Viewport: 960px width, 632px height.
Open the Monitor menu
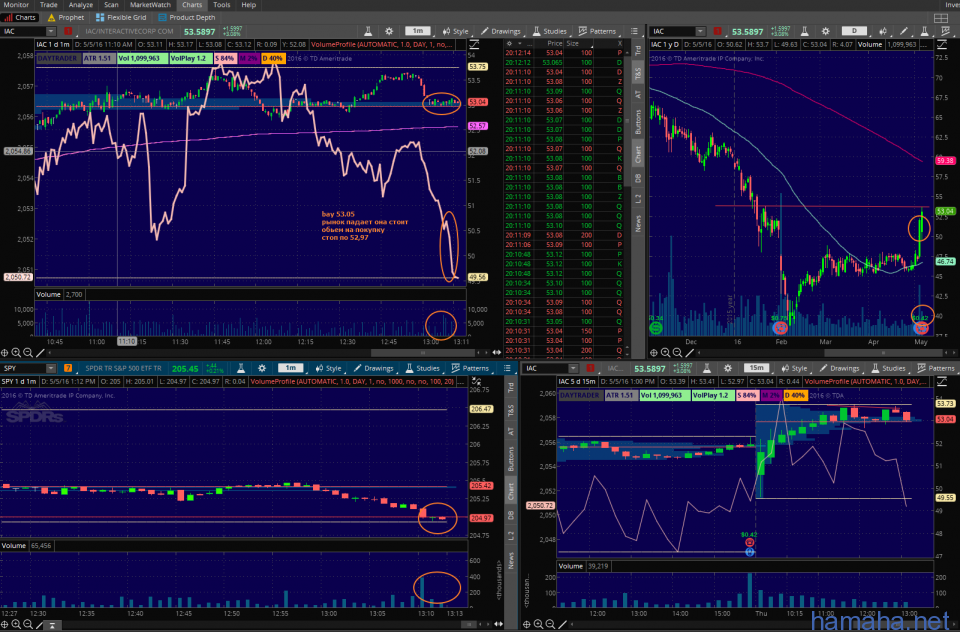point(16,5)
